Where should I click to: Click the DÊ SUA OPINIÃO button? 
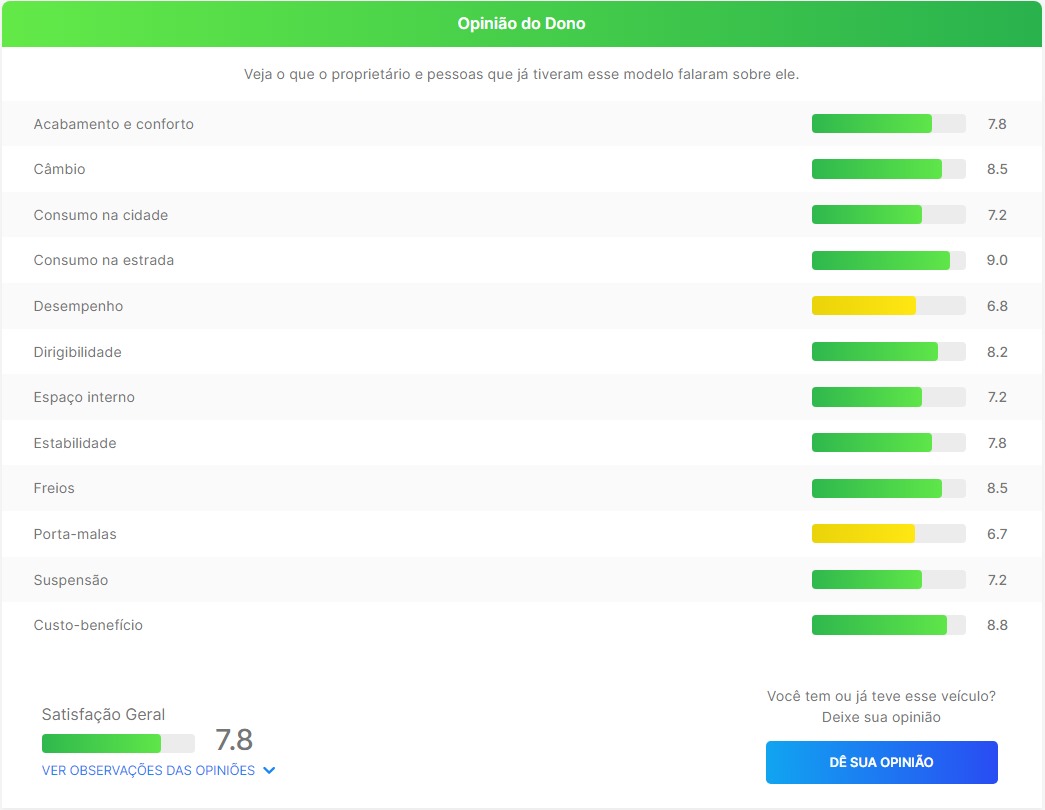pos(881,762)
